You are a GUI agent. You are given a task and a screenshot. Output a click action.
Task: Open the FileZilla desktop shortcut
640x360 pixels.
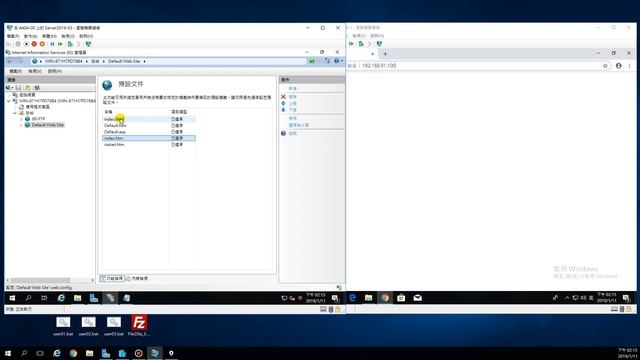click(139, 325)
